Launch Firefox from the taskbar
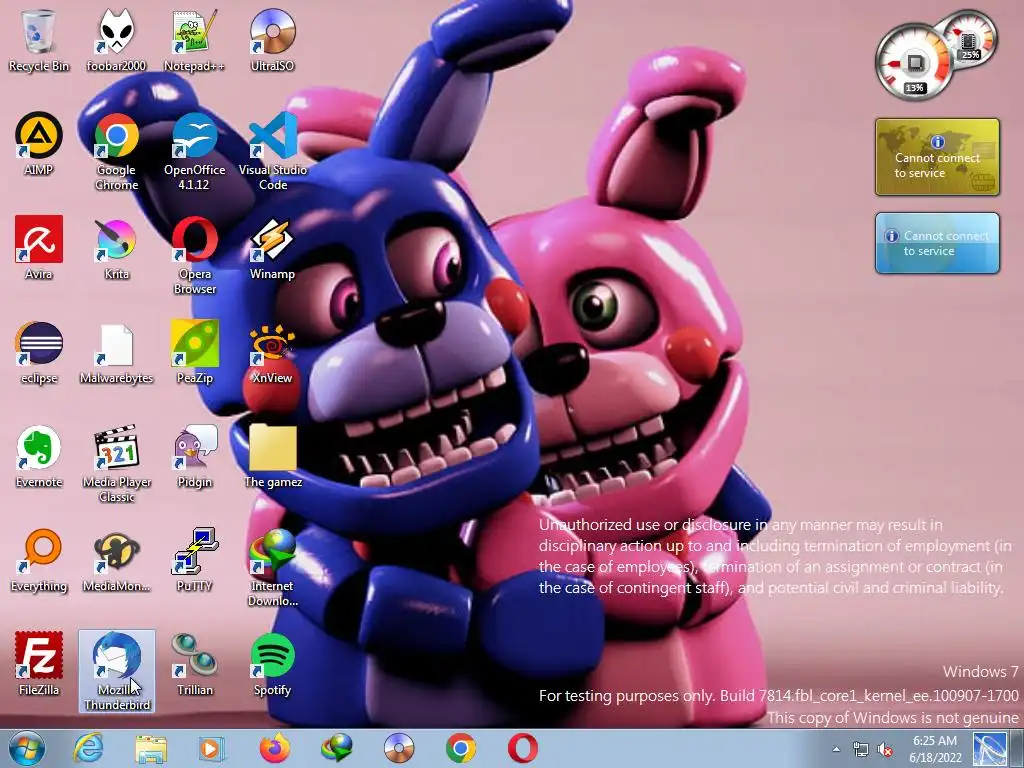This screenshot has height=768, width=1024. (x=274, y=748)
